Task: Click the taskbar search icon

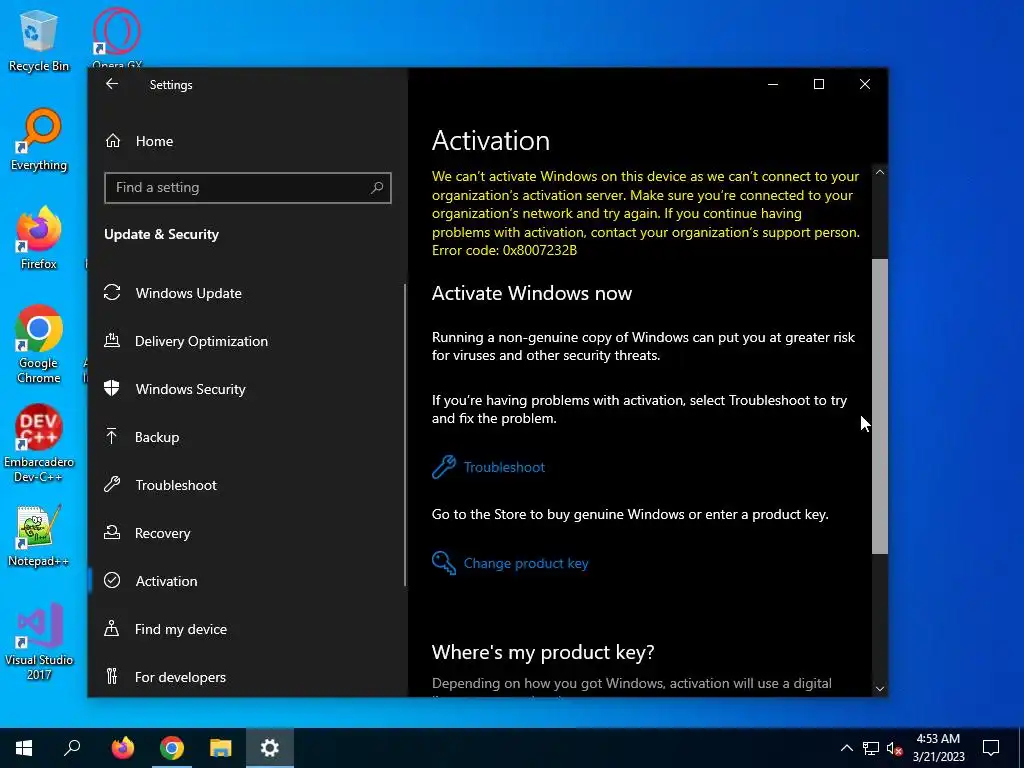Action: (72, 748)
